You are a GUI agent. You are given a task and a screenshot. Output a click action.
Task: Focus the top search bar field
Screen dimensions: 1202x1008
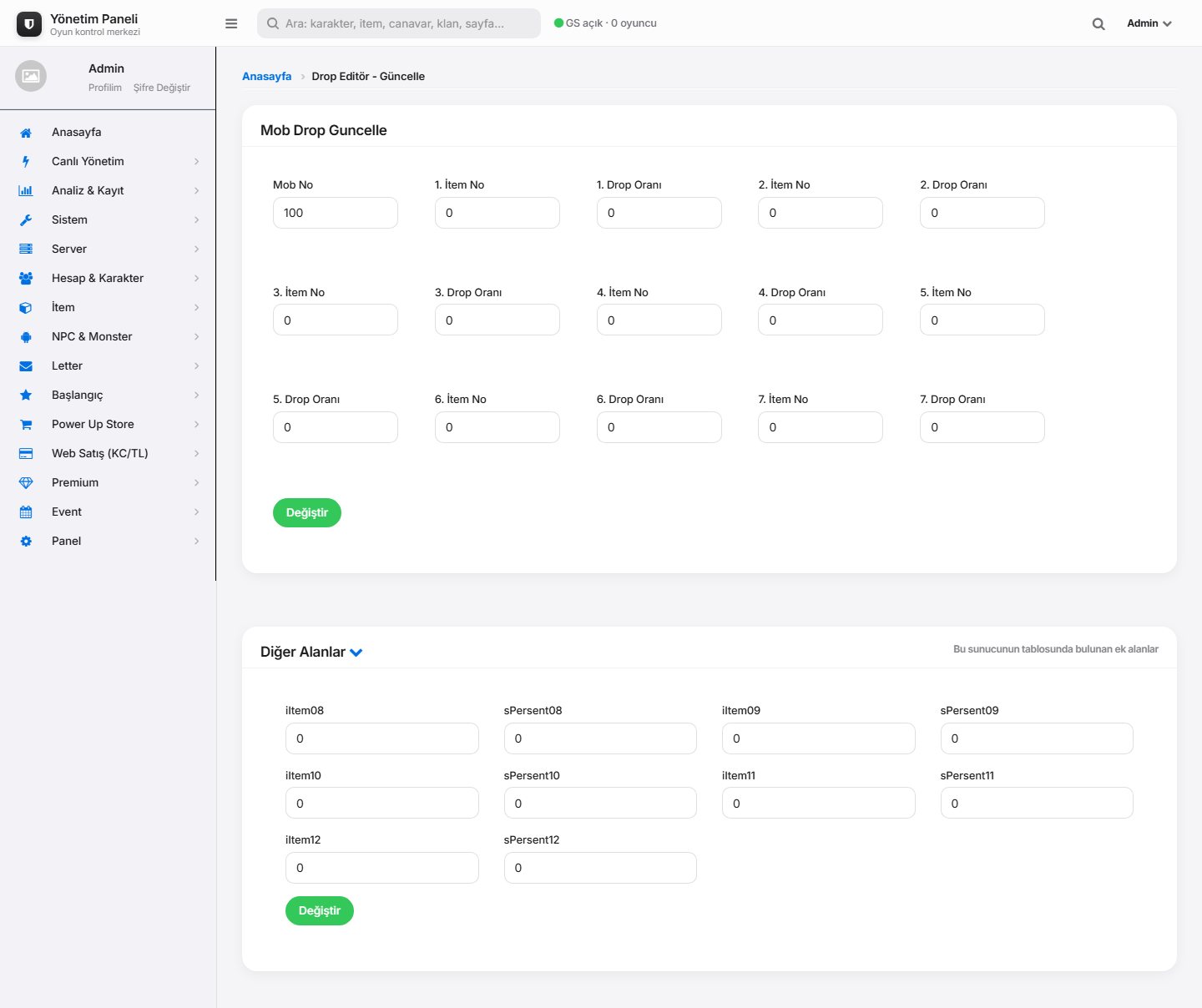pyautogui.click(x=399, y=23)
